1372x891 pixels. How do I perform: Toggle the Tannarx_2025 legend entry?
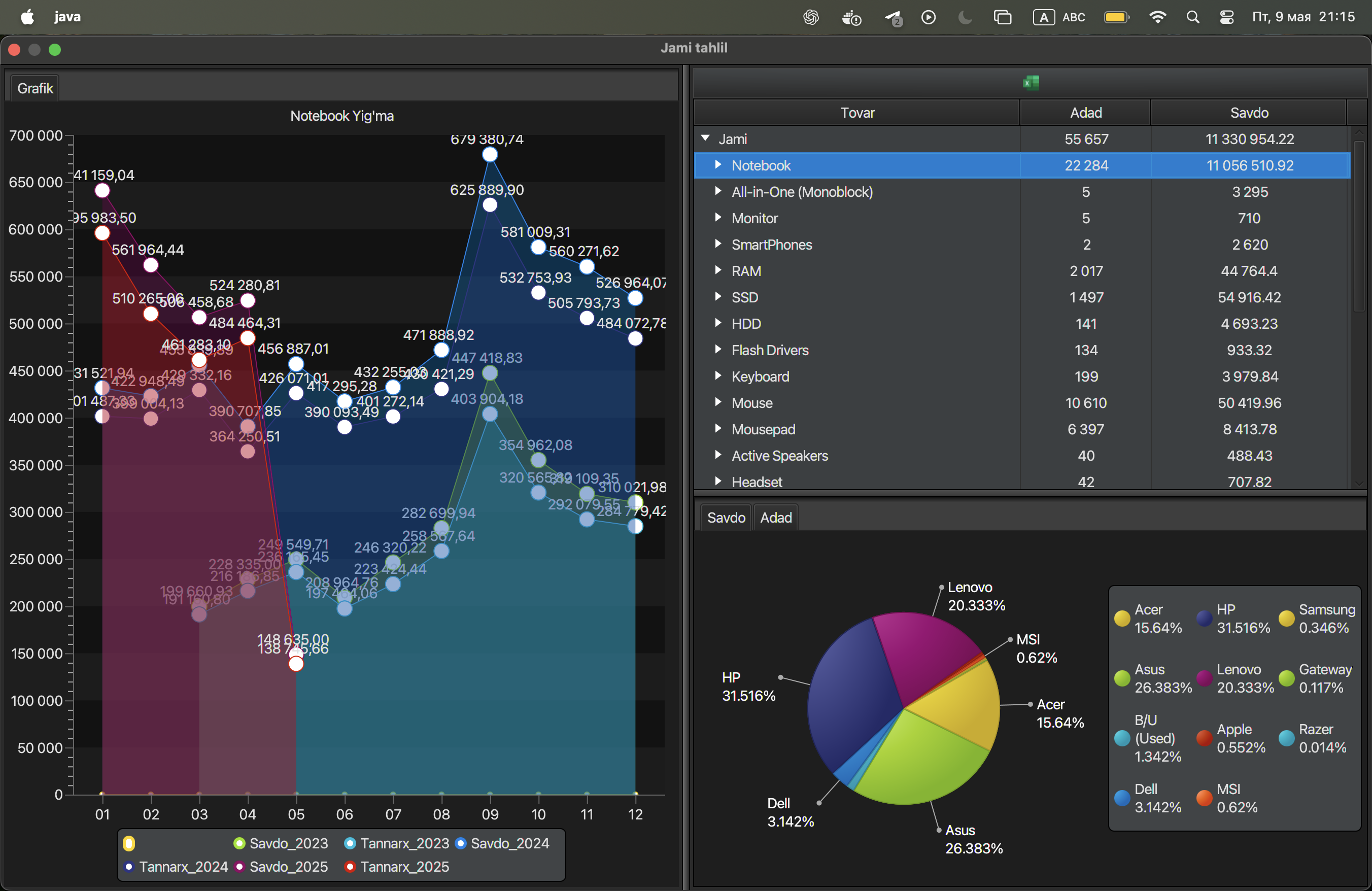click(x=396, y=867)
